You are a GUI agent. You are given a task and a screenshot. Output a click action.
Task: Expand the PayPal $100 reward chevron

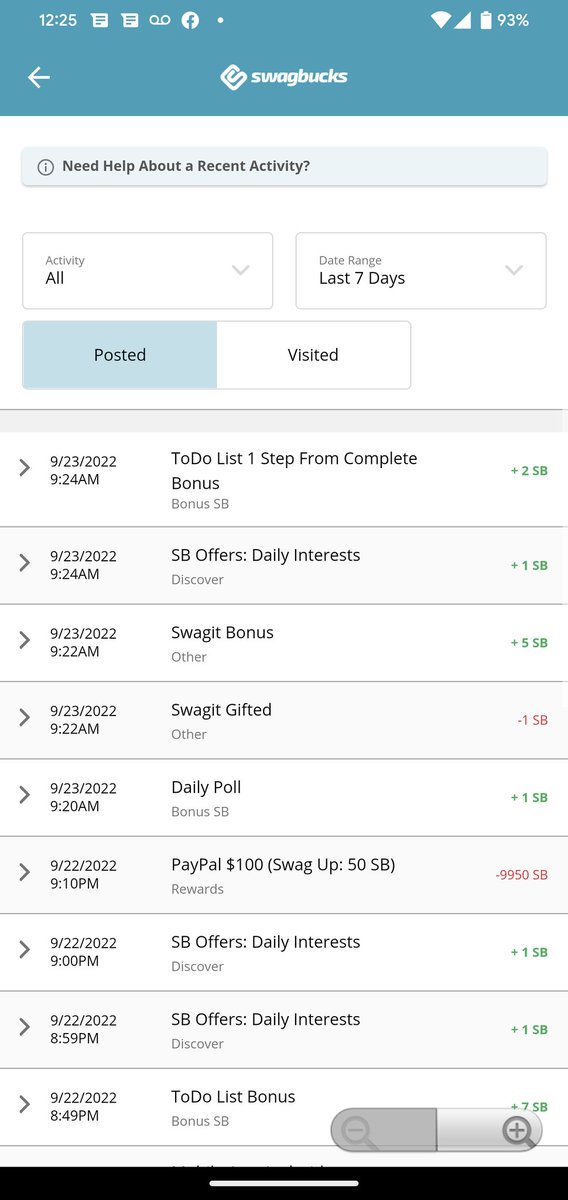(25, 873)
